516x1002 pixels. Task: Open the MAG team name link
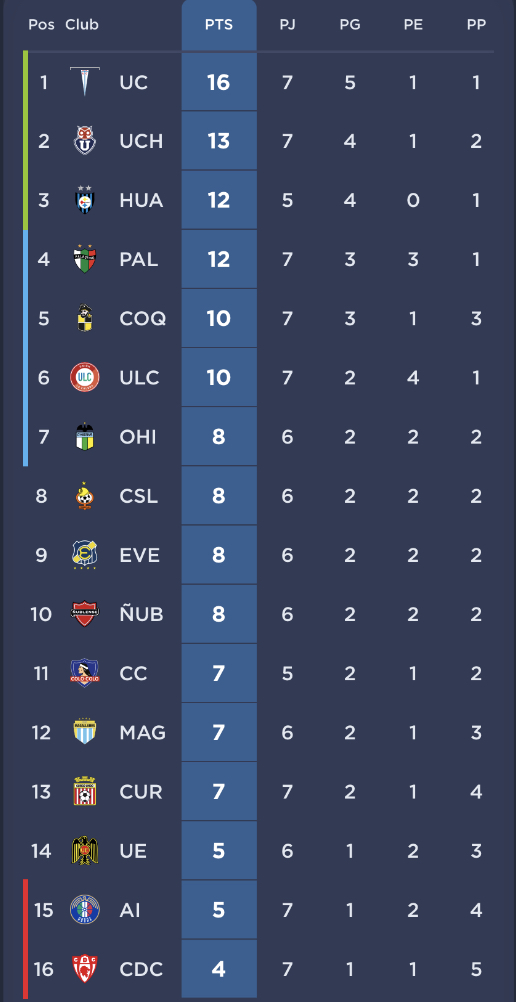point(143,732)
